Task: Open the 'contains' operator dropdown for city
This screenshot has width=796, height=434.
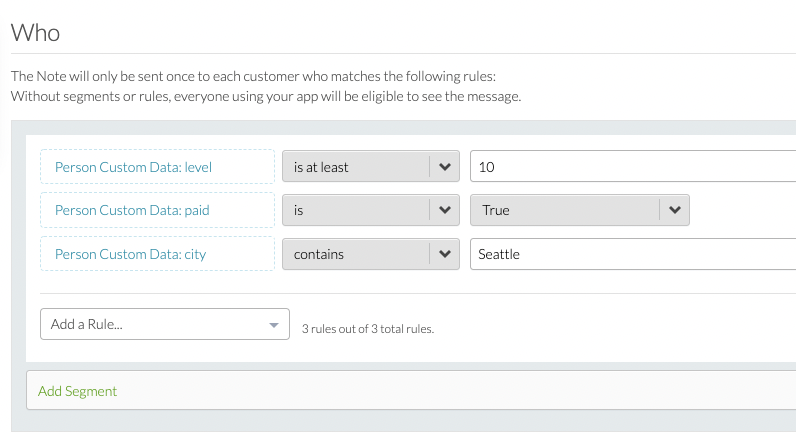Action: point(356,254)
